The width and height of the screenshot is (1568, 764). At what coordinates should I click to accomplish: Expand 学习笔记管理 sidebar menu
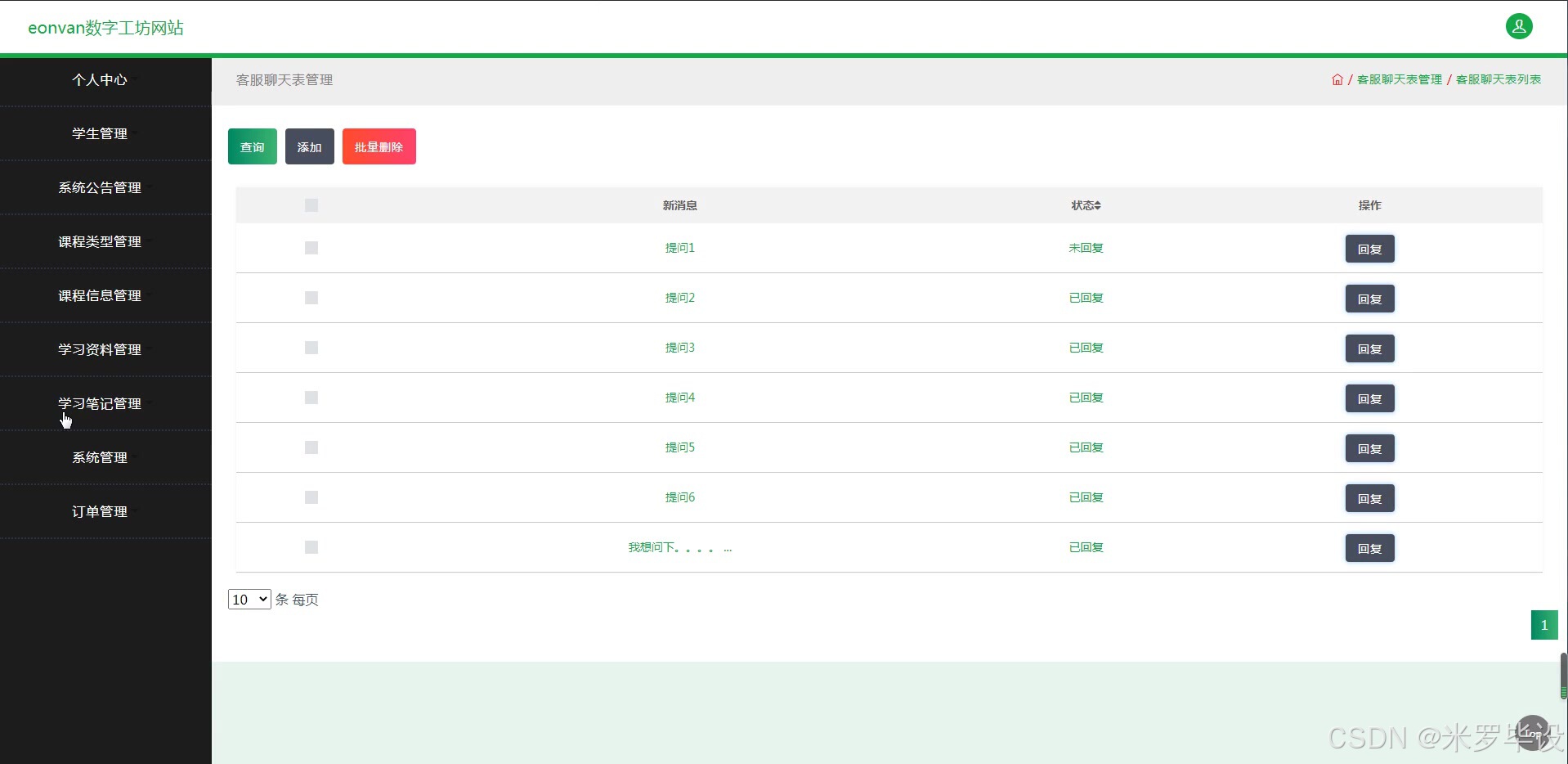pos(105,403)
